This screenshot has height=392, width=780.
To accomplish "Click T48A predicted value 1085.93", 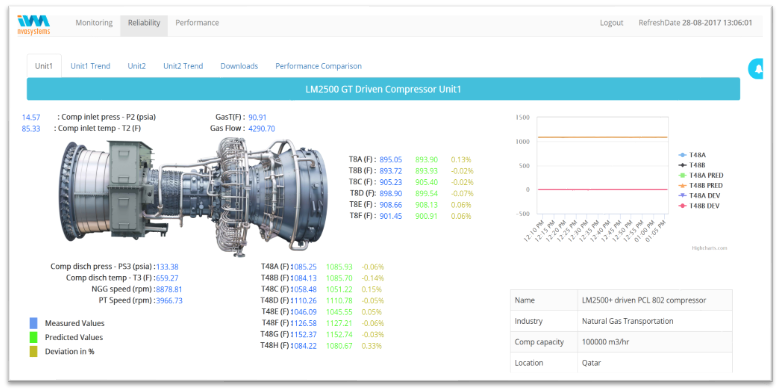I will click(x=339, y=267).
